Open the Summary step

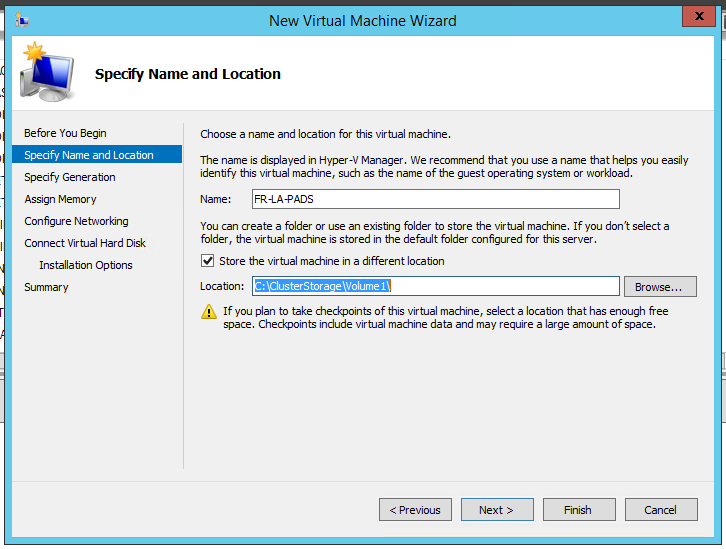coord(46,287)
